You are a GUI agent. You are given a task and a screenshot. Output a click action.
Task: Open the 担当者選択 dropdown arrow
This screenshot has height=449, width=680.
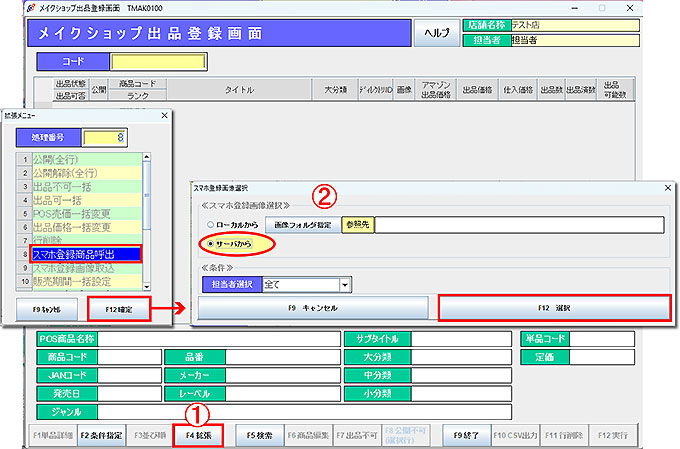pos(345,284)
